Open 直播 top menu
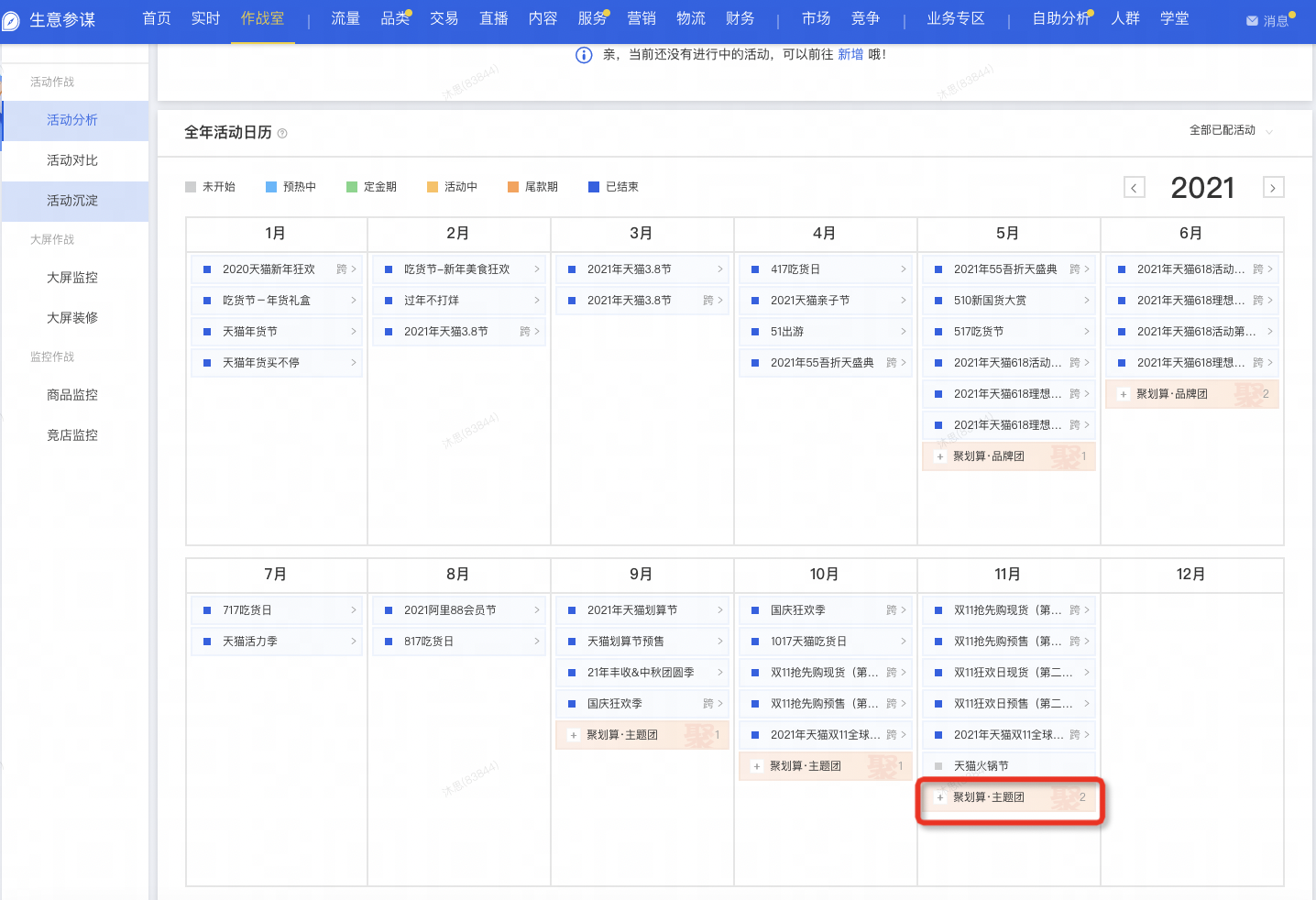This screenshot has width=1316, height=900. pyautogui.click(x=494, y=18)
